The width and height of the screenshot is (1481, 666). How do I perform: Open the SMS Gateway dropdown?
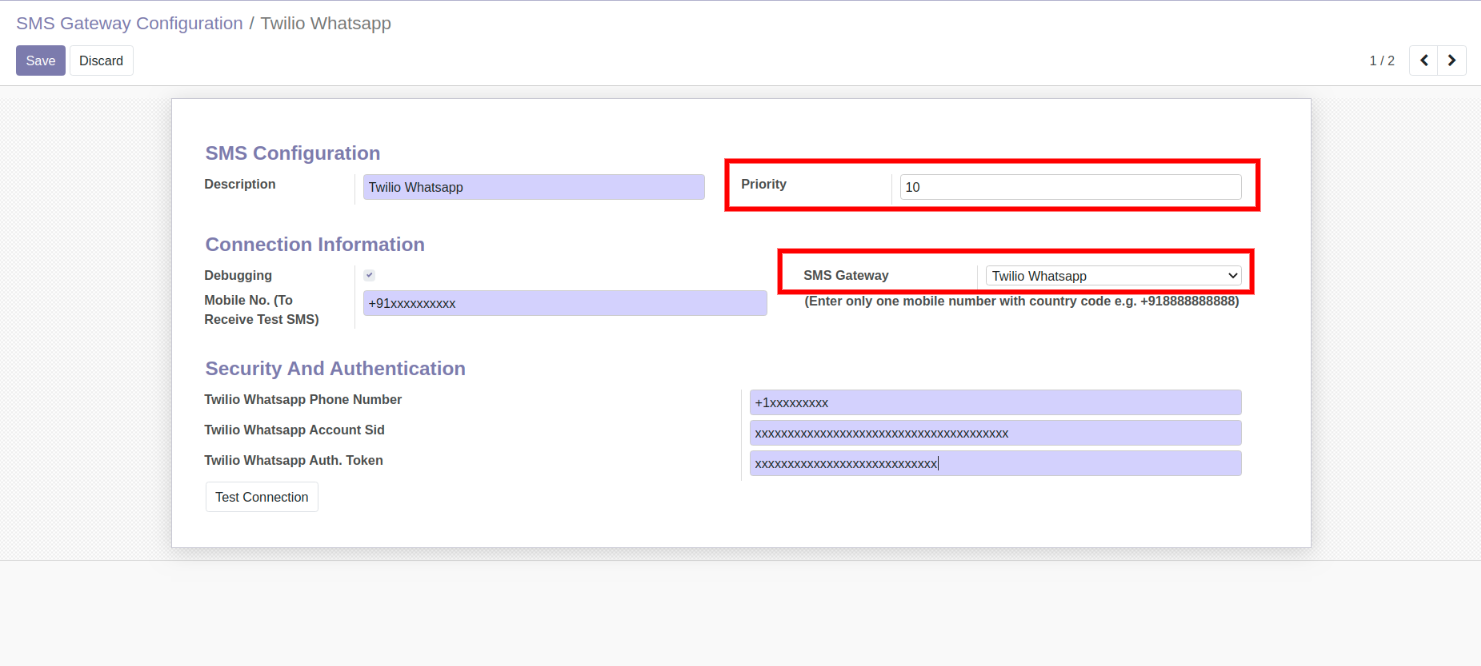coord(1113,276)
